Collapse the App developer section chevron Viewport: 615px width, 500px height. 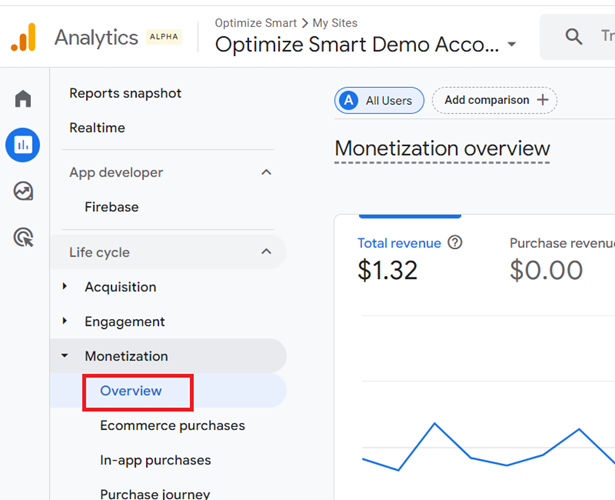[266, 172]
